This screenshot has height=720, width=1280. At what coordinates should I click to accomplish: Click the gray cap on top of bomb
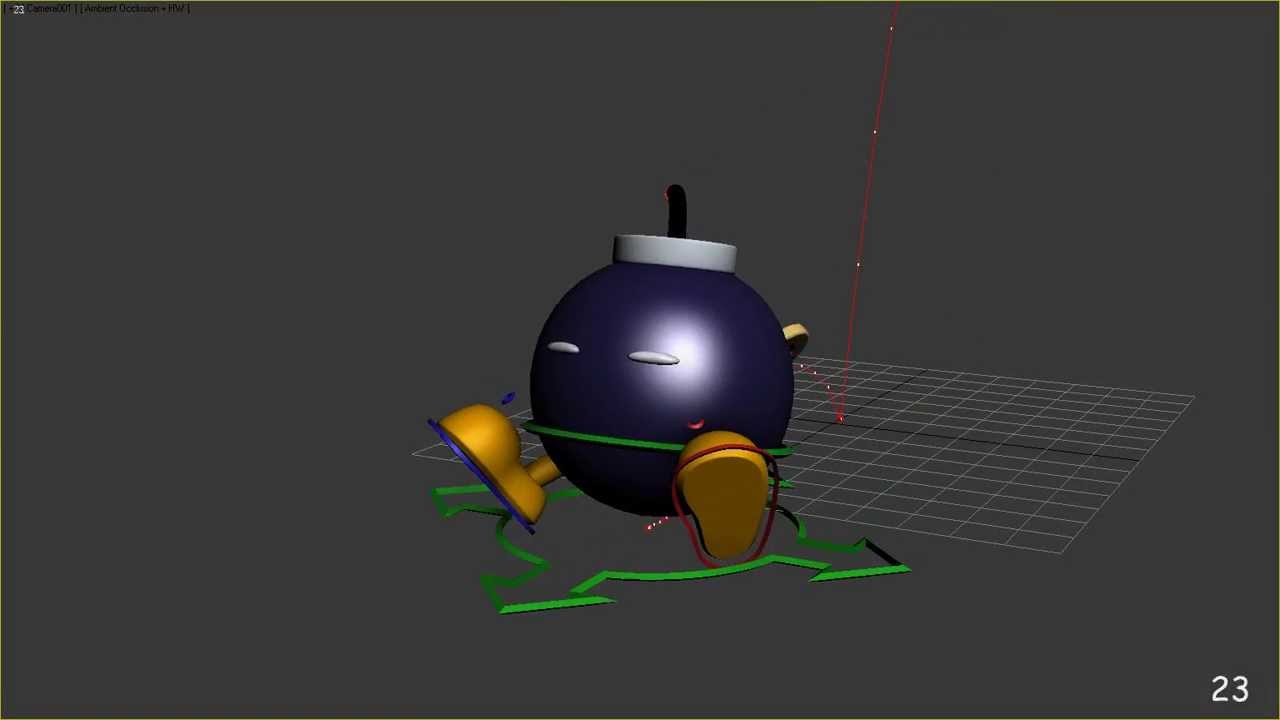(675, 254)
